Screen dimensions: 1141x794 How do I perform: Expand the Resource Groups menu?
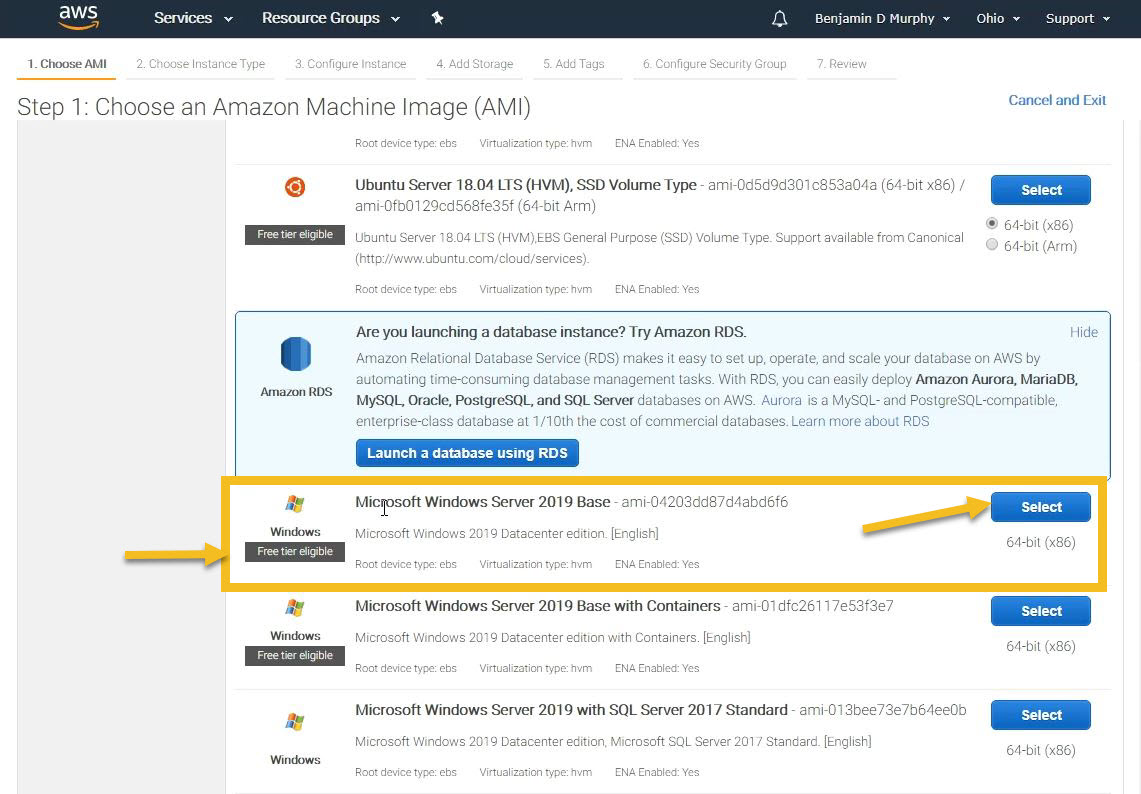[331, 18]
